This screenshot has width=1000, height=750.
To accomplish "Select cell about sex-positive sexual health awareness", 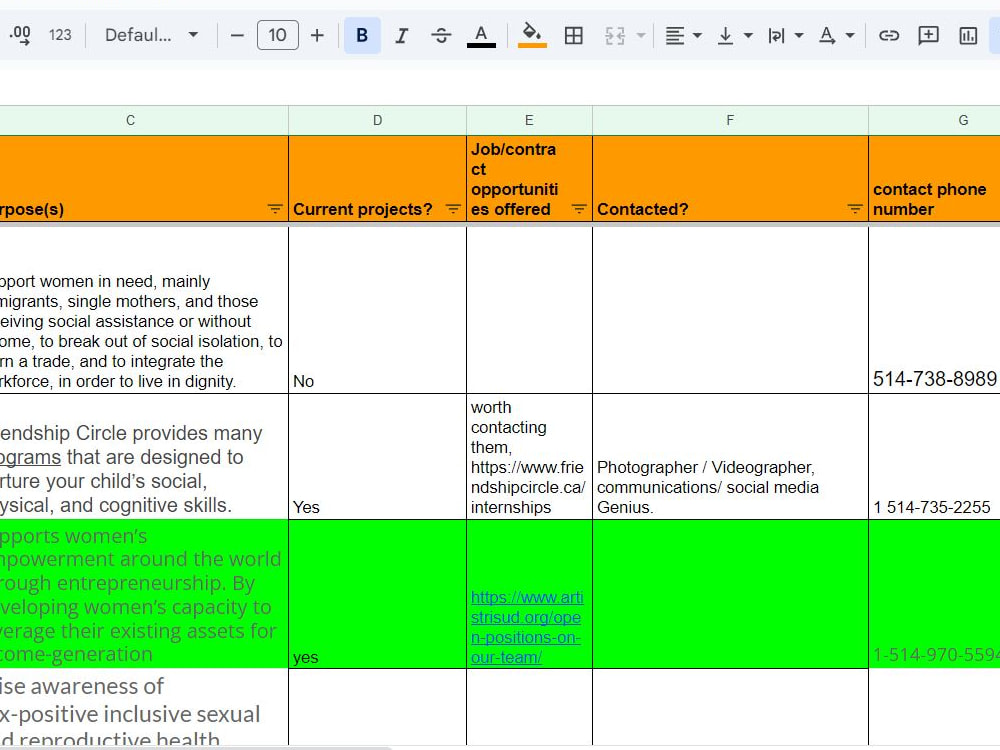I will pos(144,707).
